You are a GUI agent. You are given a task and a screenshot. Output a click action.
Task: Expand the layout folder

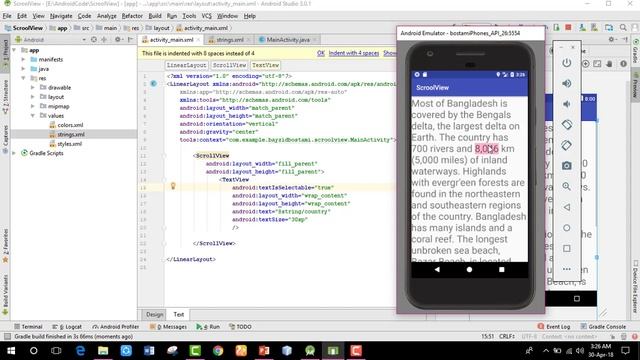tap(33, 97)
